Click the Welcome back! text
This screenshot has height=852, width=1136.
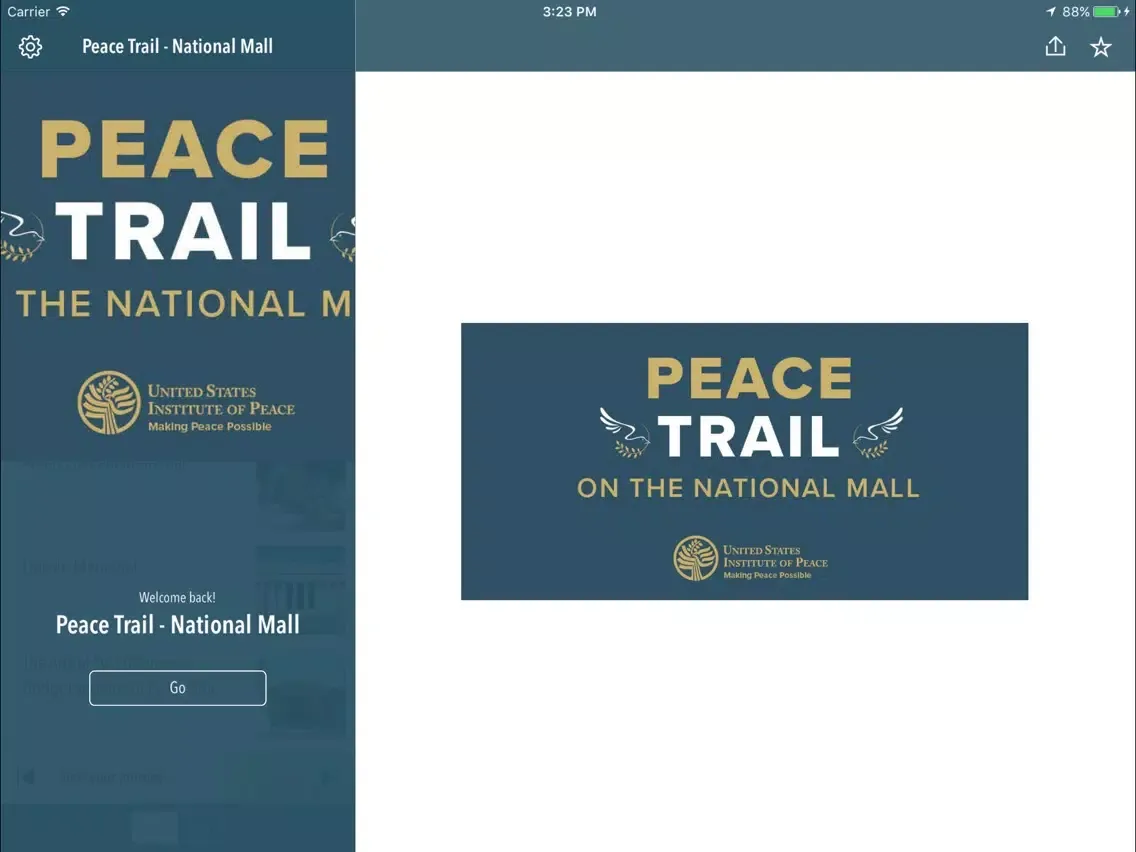[x=178, y=598]
